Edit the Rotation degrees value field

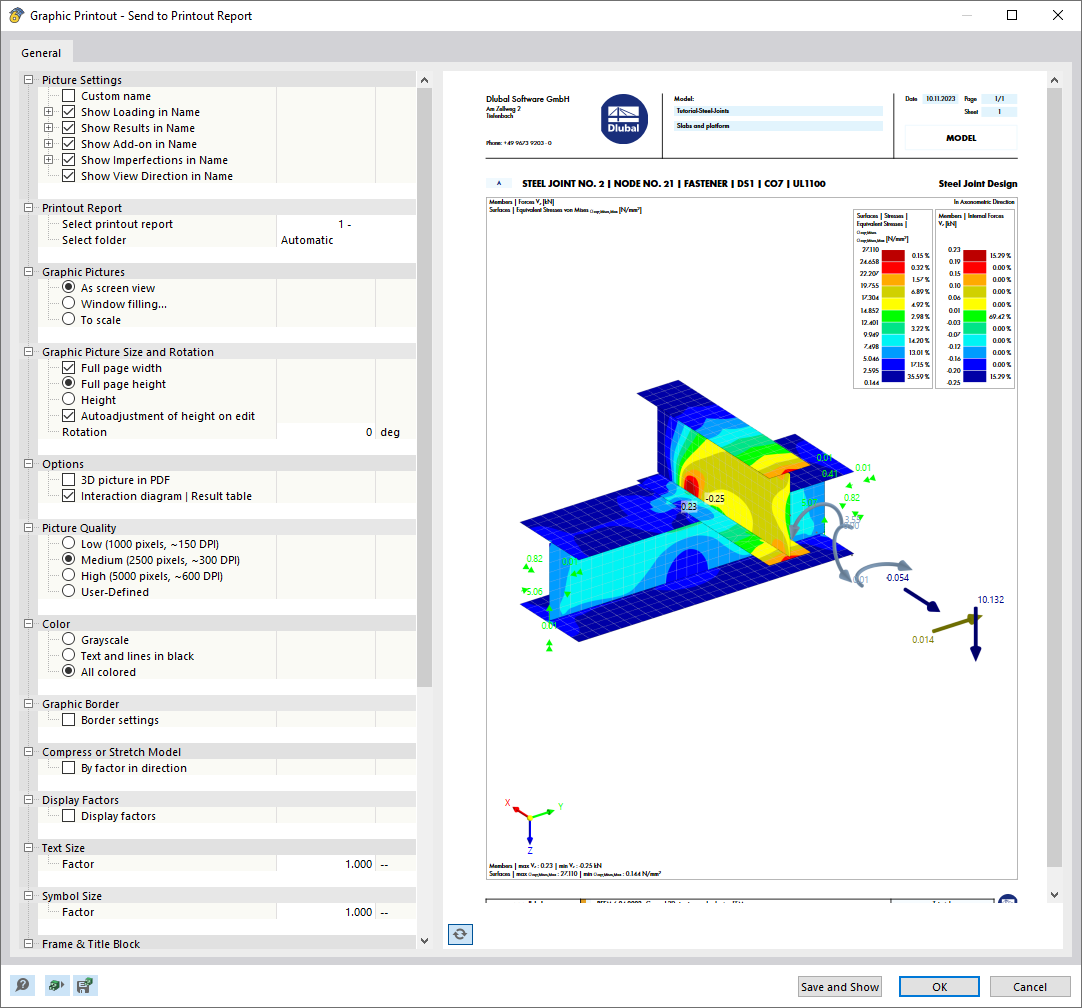pyautogui.click(x=326, y=432)
